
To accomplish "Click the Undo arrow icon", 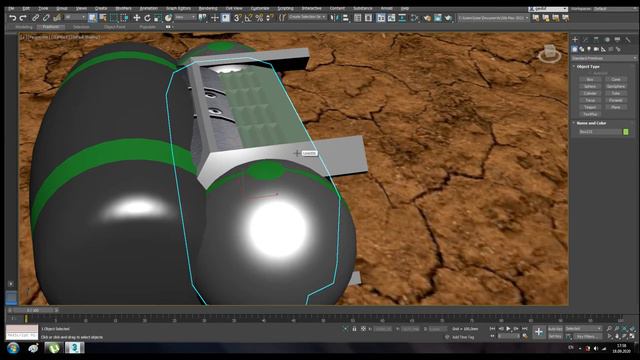I will tap(13, 18).
